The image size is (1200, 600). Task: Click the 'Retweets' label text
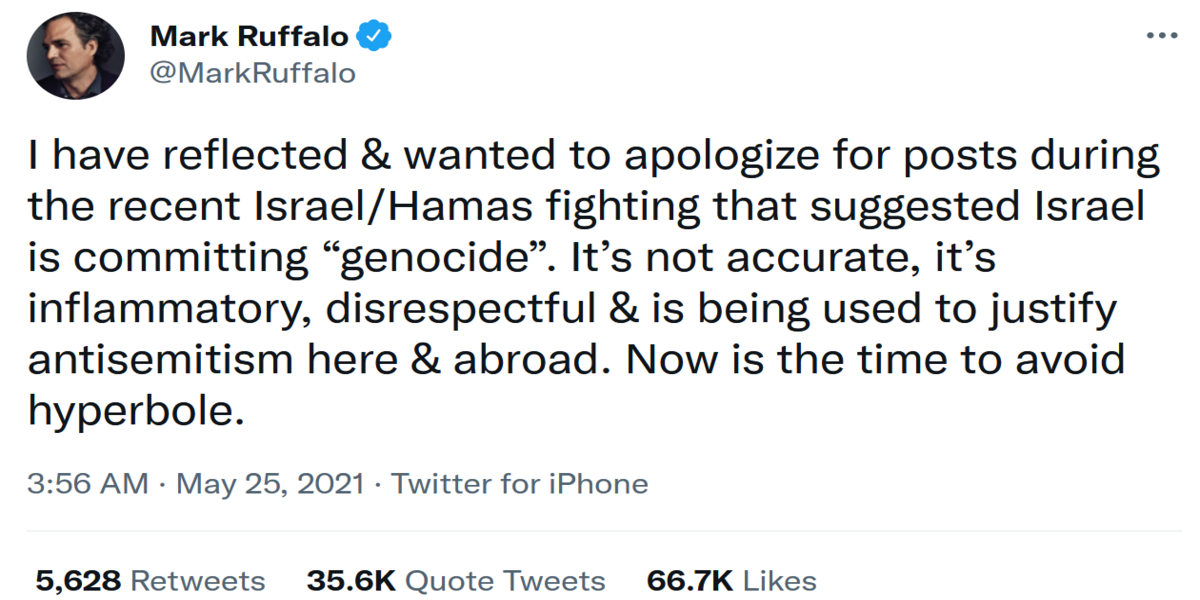point(196,581)
